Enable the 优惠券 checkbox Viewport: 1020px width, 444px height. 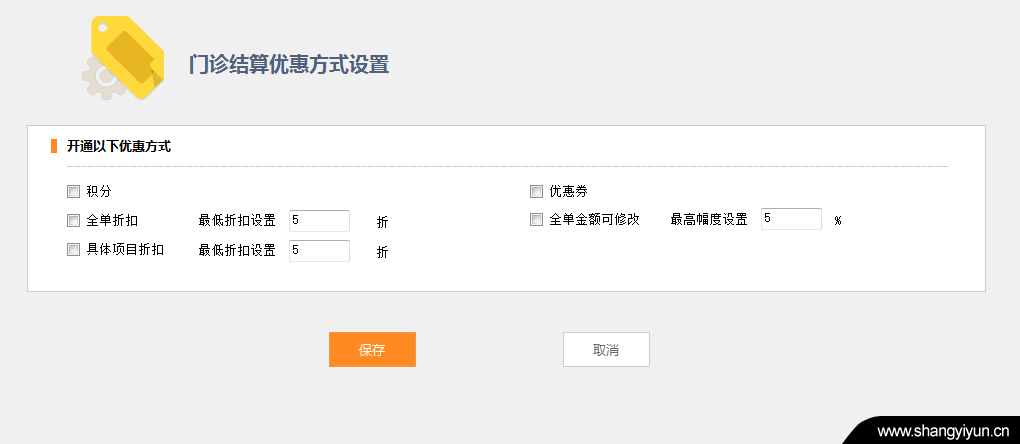[536, 192]
